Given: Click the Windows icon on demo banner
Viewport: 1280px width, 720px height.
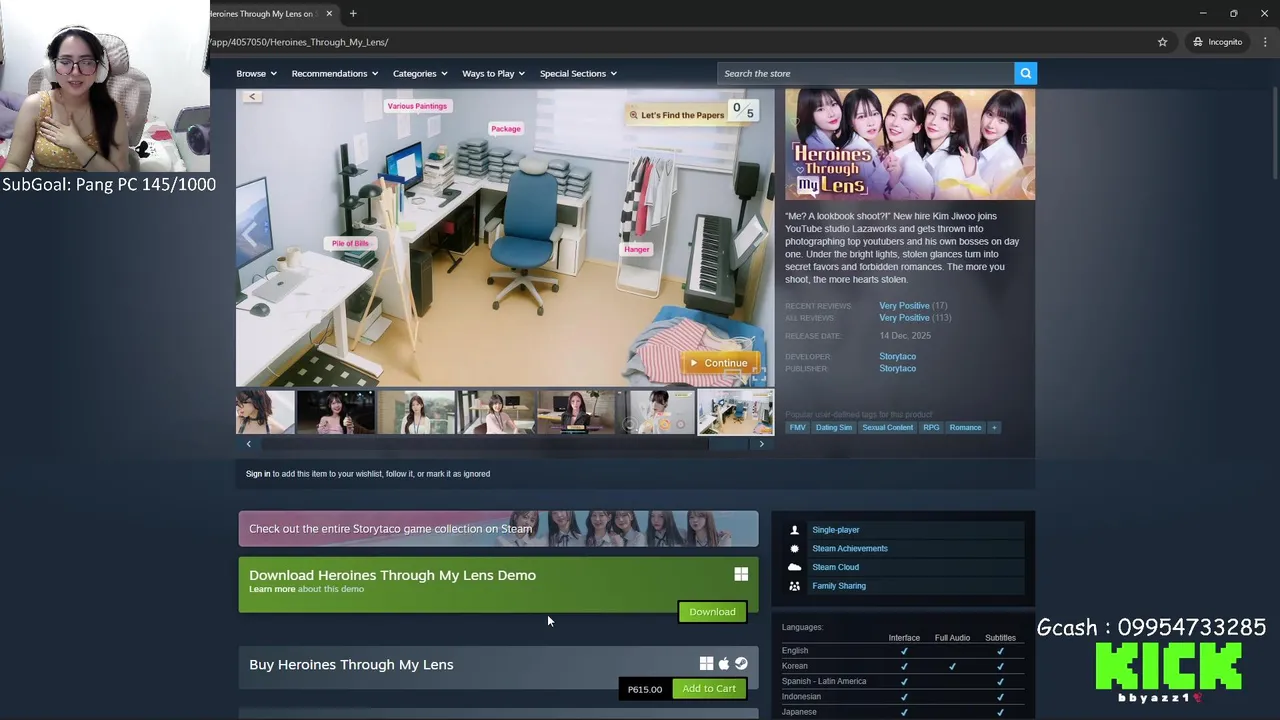Looking at the screenshot, I should coord(741,574).
